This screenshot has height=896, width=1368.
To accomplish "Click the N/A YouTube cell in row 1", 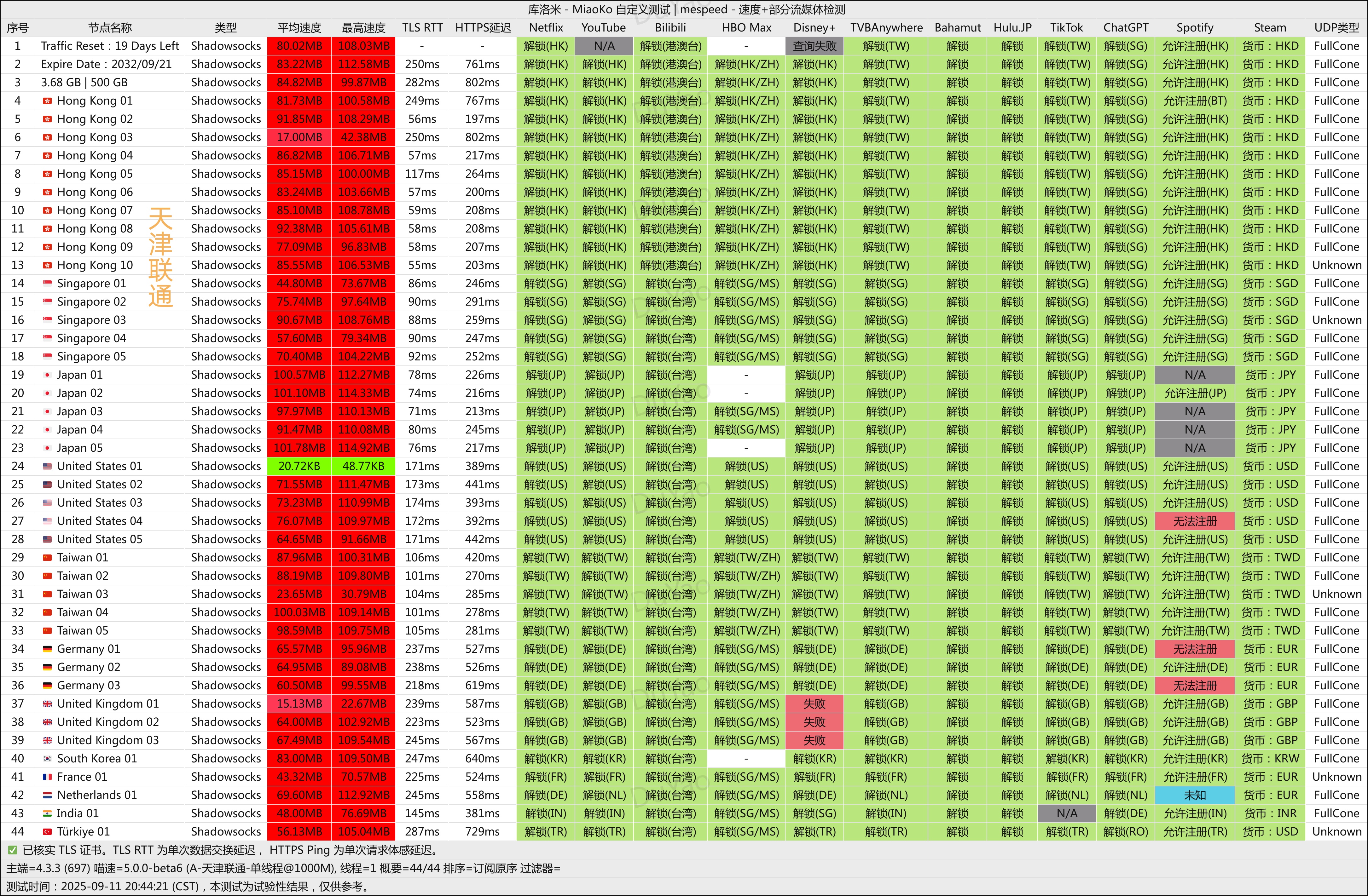I will pos(604,46).
